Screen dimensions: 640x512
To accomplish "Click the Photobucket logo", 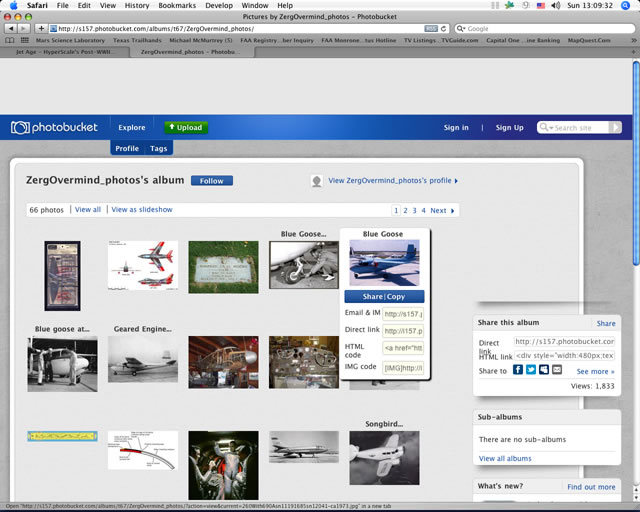I will pyautogui.click(x=56, y=128).
